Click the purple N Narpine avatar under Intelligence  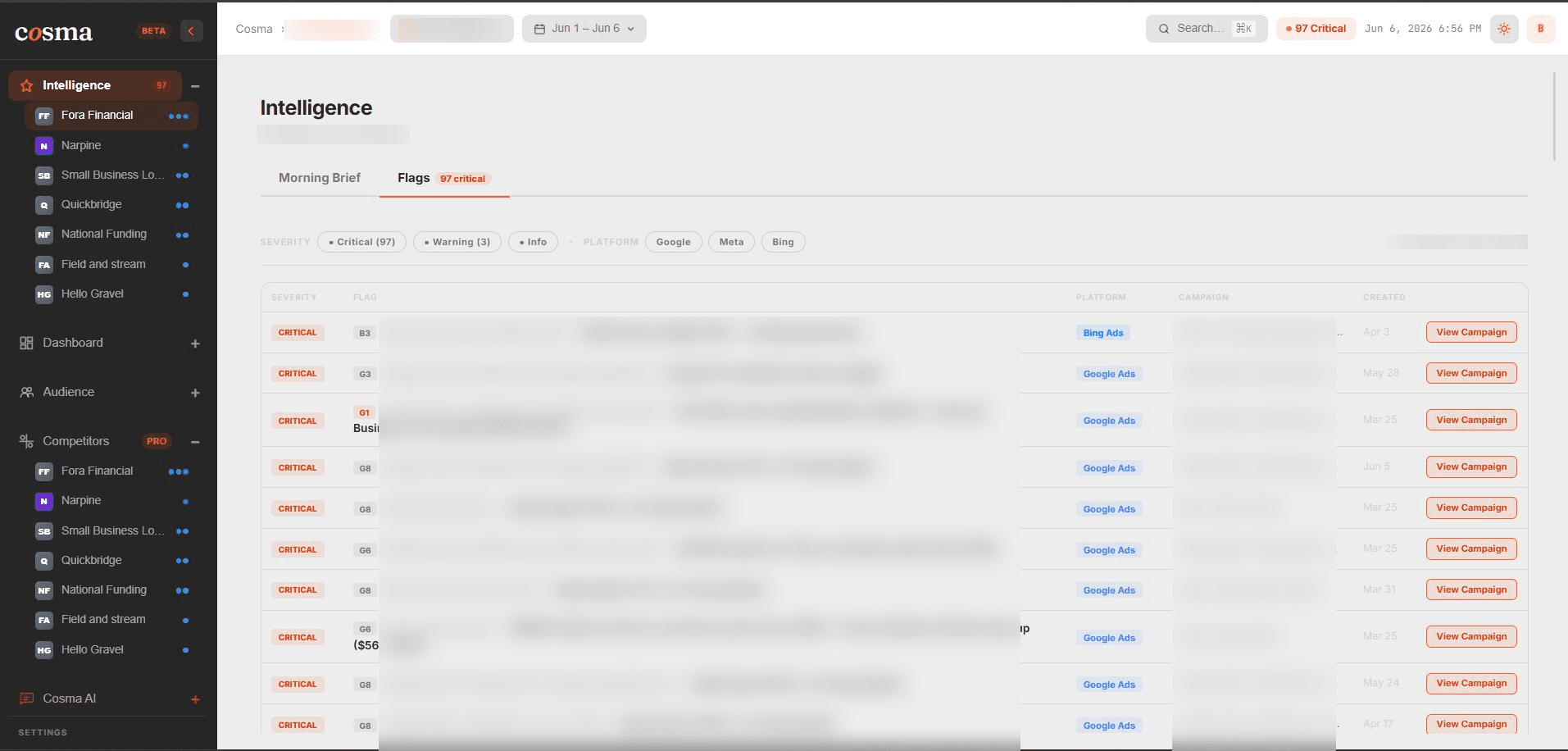click(x=44, y=146)
